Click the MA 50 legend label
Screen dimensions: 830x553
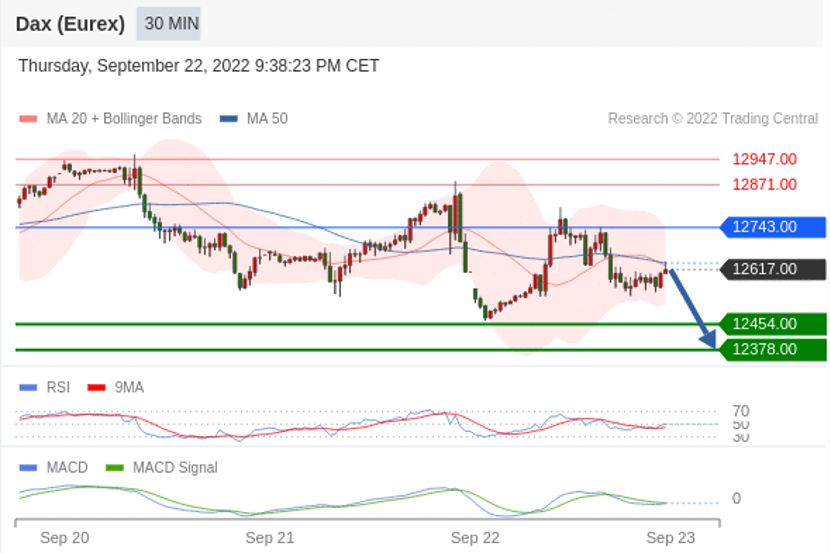coord(267,119)
